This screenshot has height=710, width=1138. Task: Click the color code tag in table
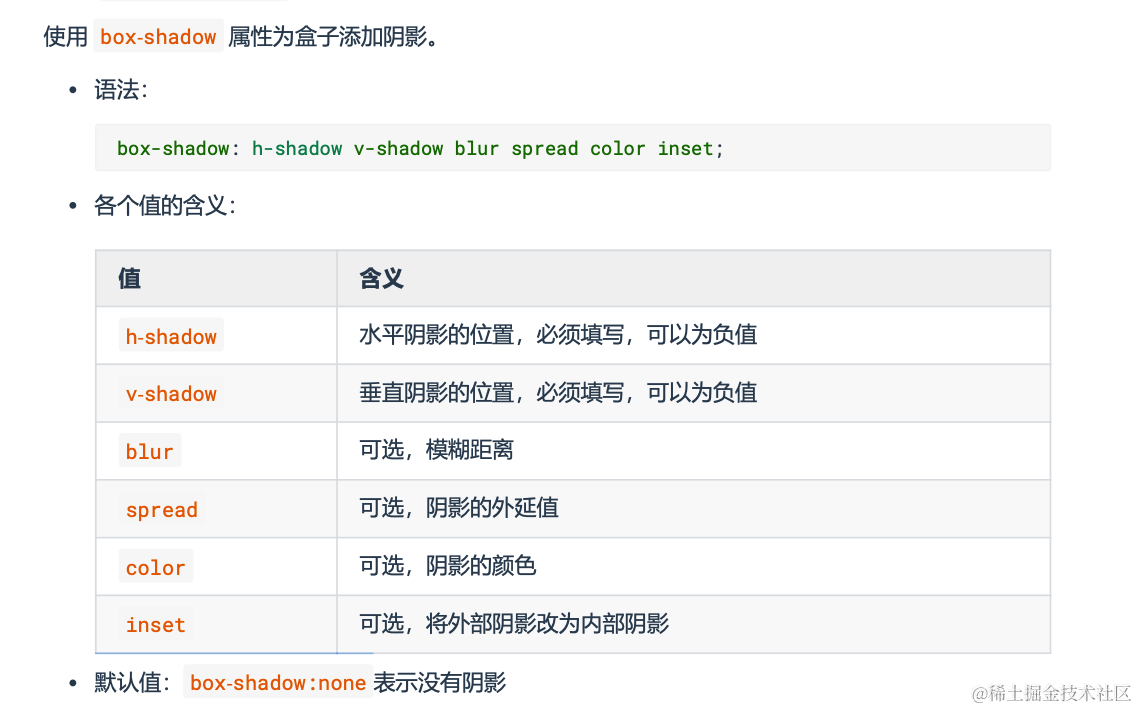[155, 568]
